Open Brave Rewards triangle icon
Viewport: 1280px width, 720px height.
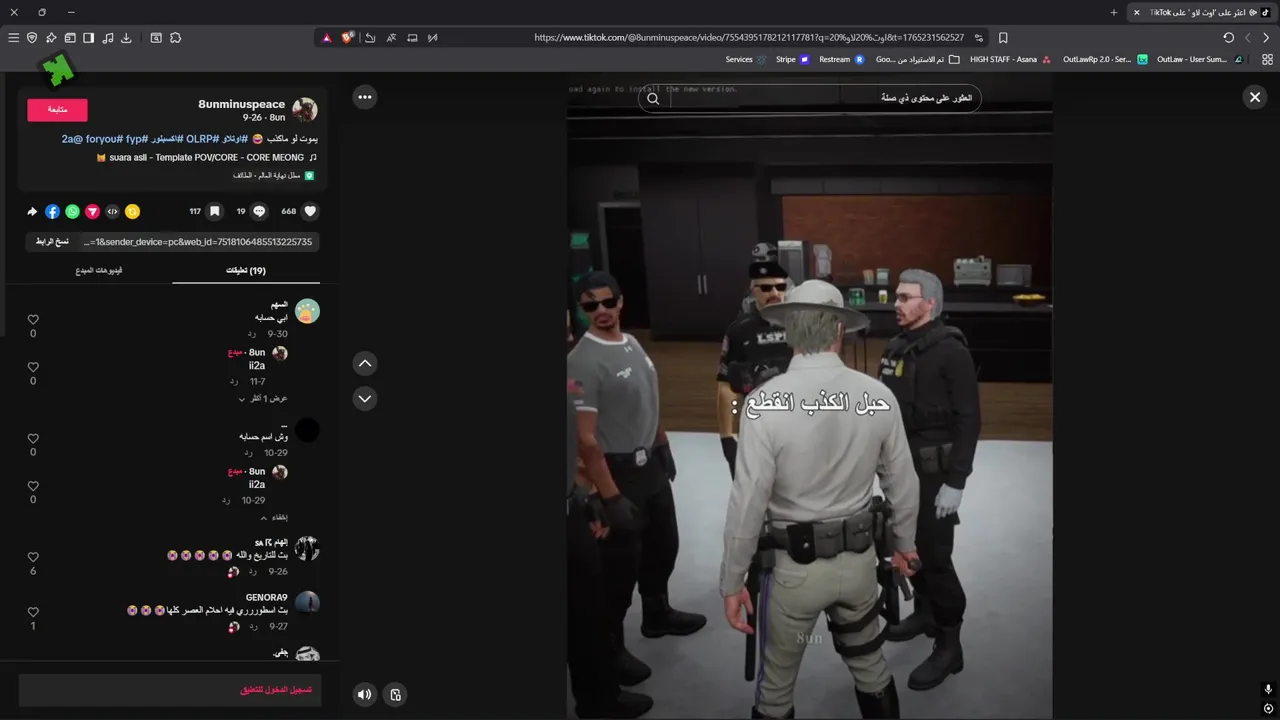point(326,38)
